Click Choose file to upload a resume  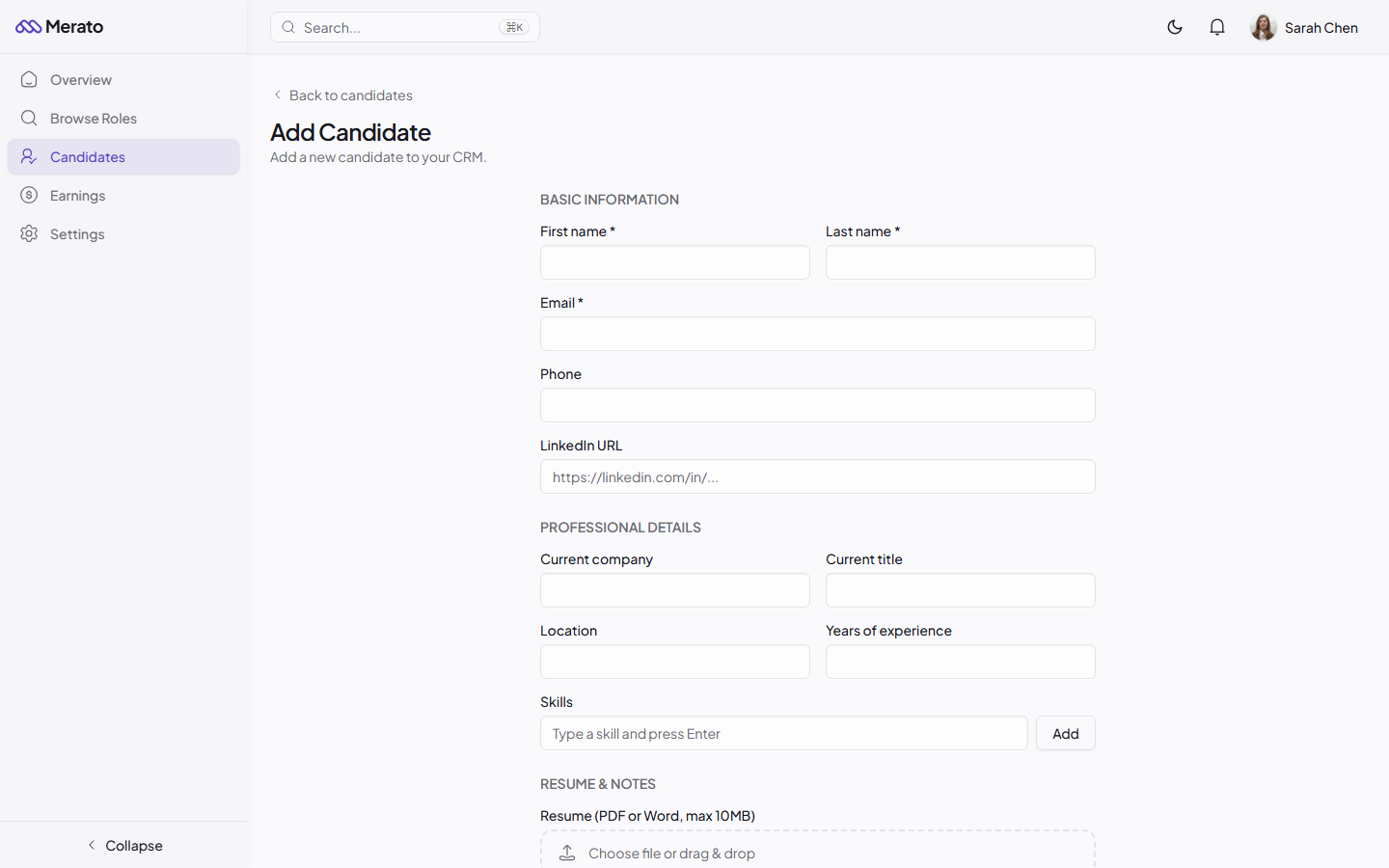point(672,853)
